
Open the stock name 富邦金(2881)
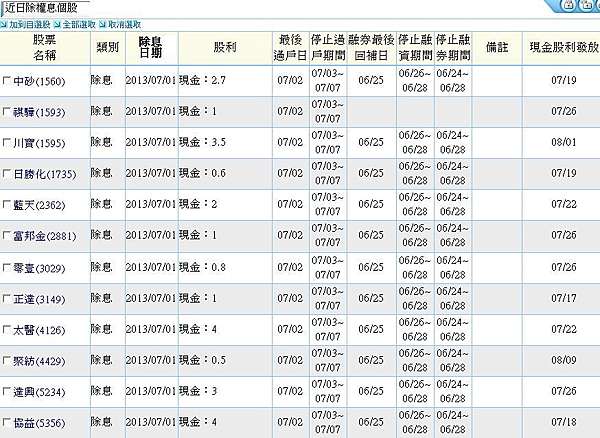(x=45, y=236)
